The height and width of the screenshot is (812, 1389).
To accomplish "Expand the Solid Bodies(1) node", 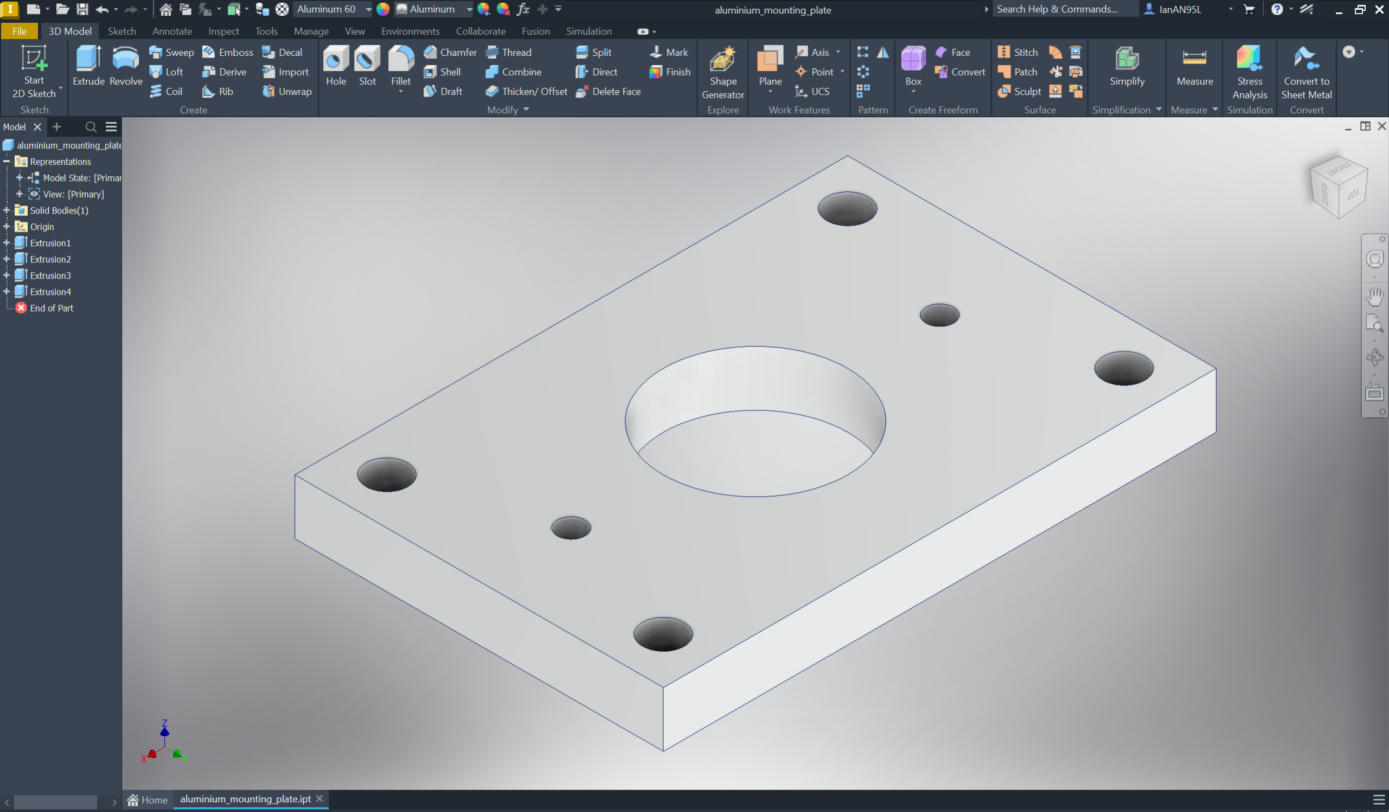I will [x=7, y=210].
